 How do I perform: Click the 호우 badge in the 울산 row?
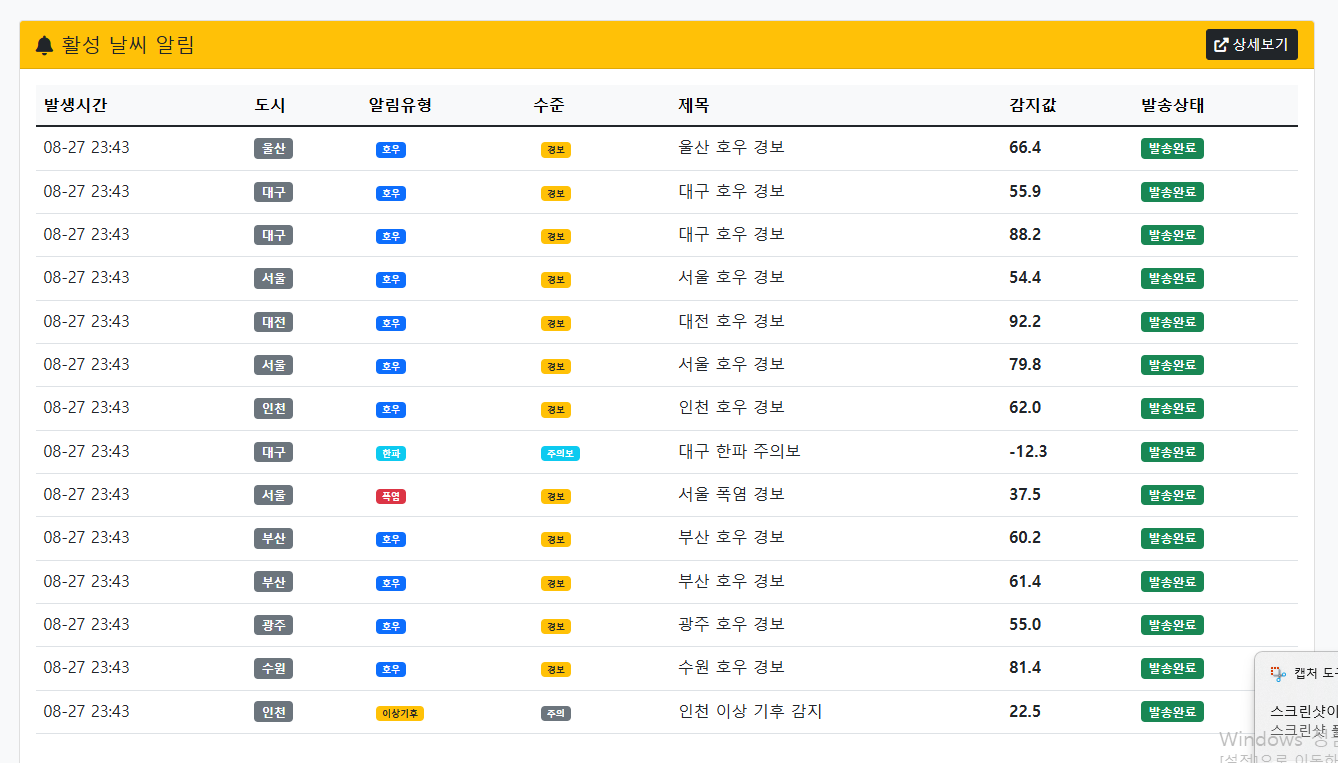pyautogui.click(x=391, y=150)
